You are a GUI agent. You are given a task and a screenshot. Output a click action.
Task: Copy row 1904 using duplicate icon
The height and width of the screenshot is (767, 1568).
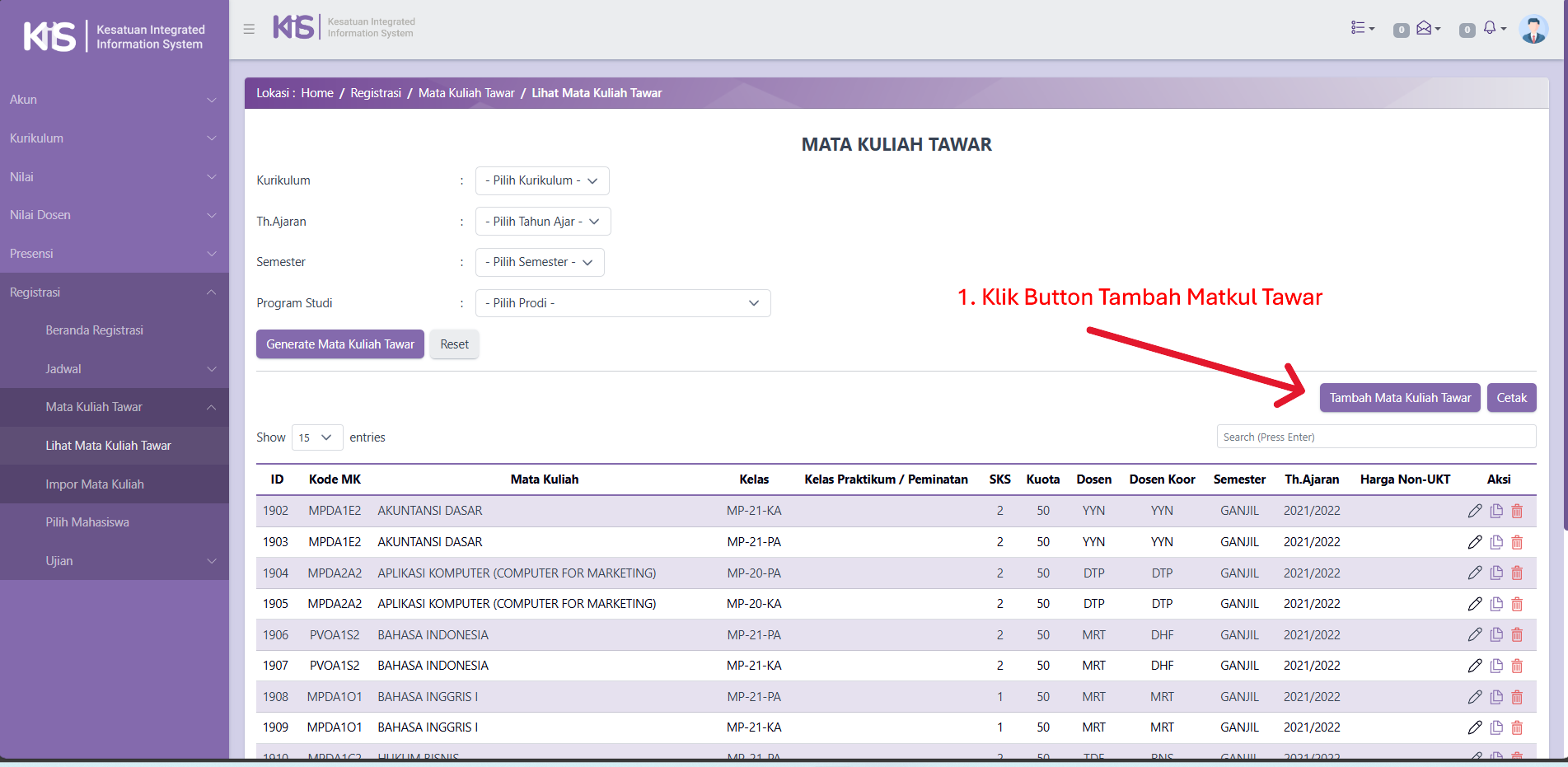pyautogui.click(x=1496, y=573)
